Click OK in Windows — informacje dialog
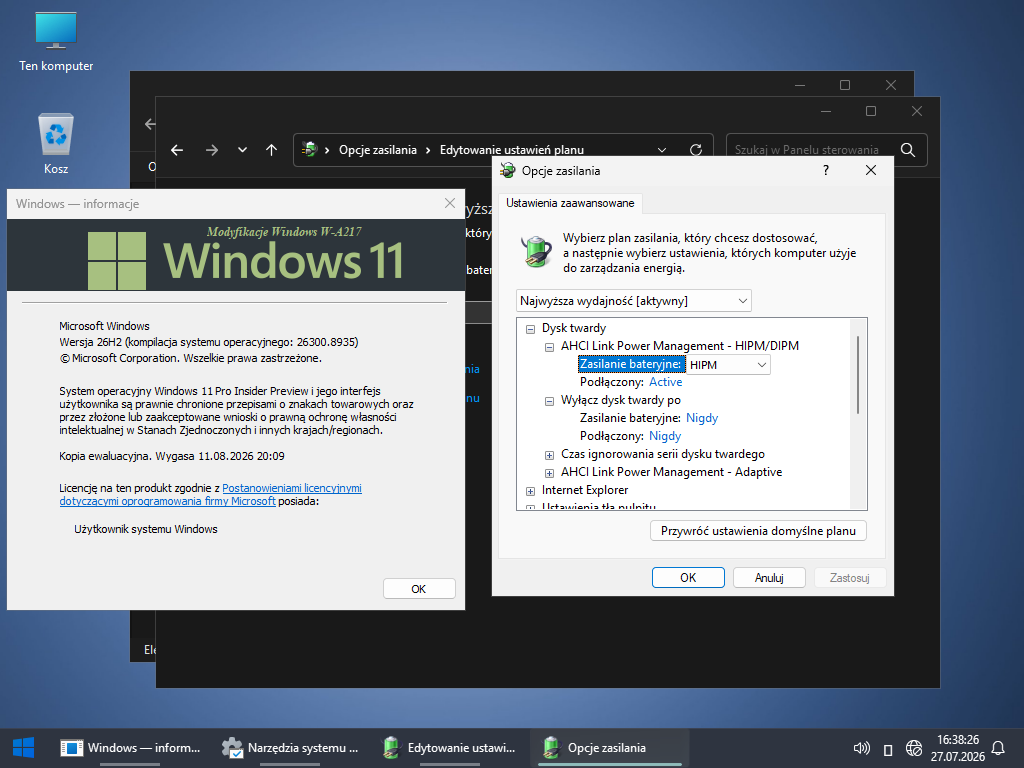The image size is (1024, 768). point(419,589)
